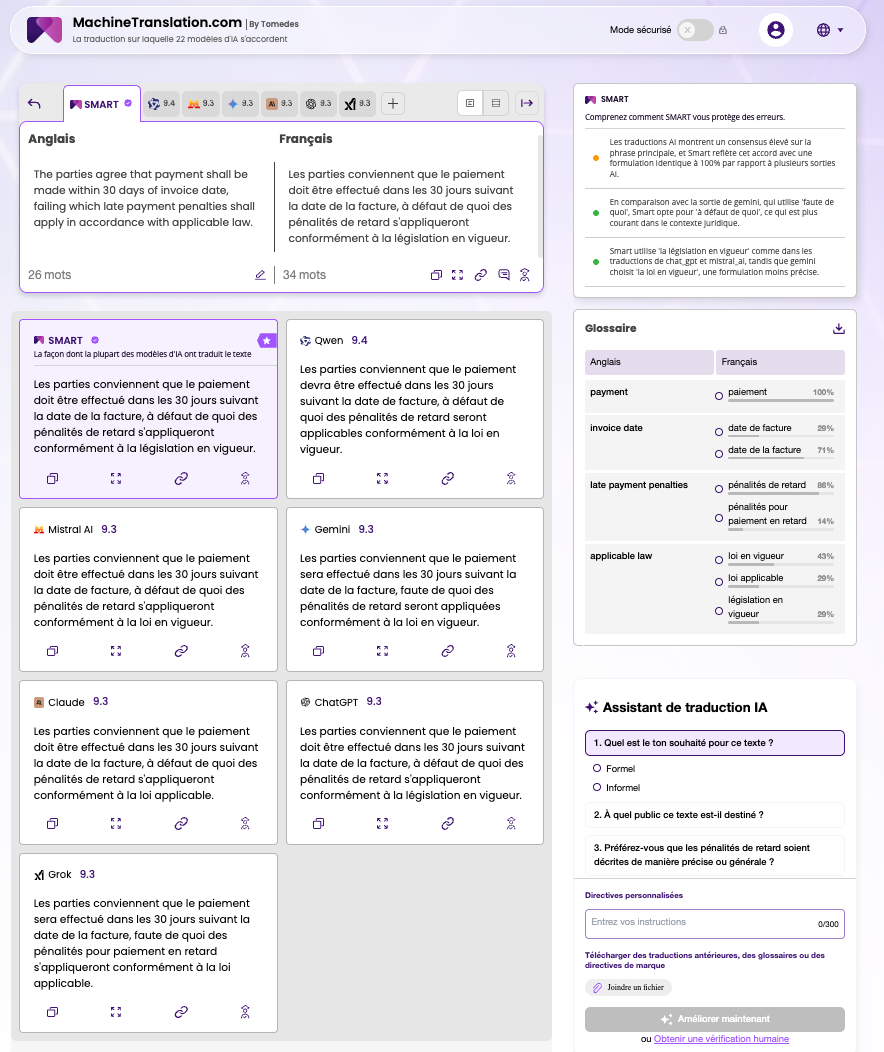The height and width of the screenshot is (1052, 884).
Task: Expand question 3 about late payment penalties
Action: click(x=714, y=854)
